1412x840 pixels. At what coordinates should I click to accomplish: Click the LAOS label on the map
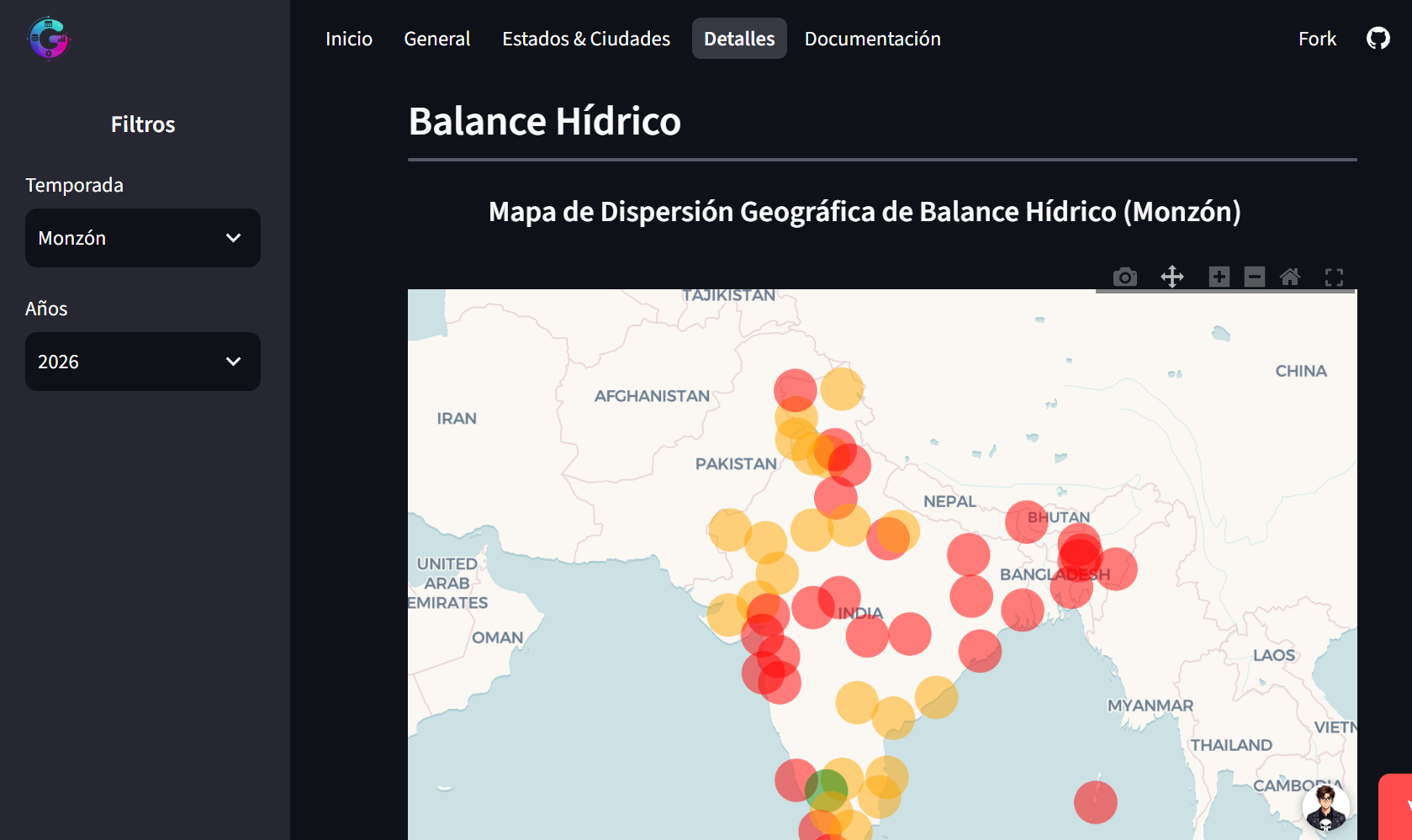click(1274, 656)
